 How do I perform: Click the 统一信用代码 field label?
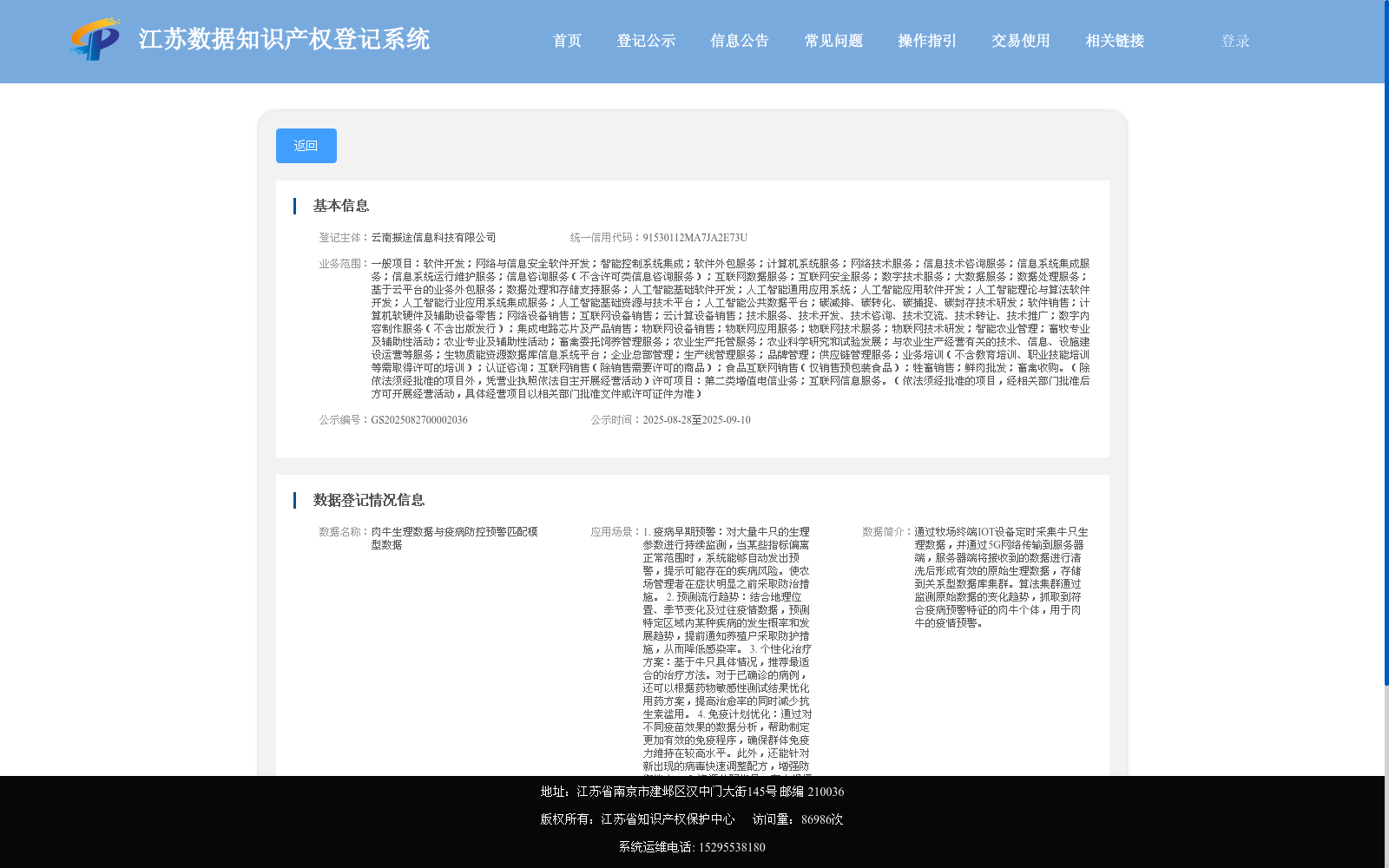click(606, 238)
